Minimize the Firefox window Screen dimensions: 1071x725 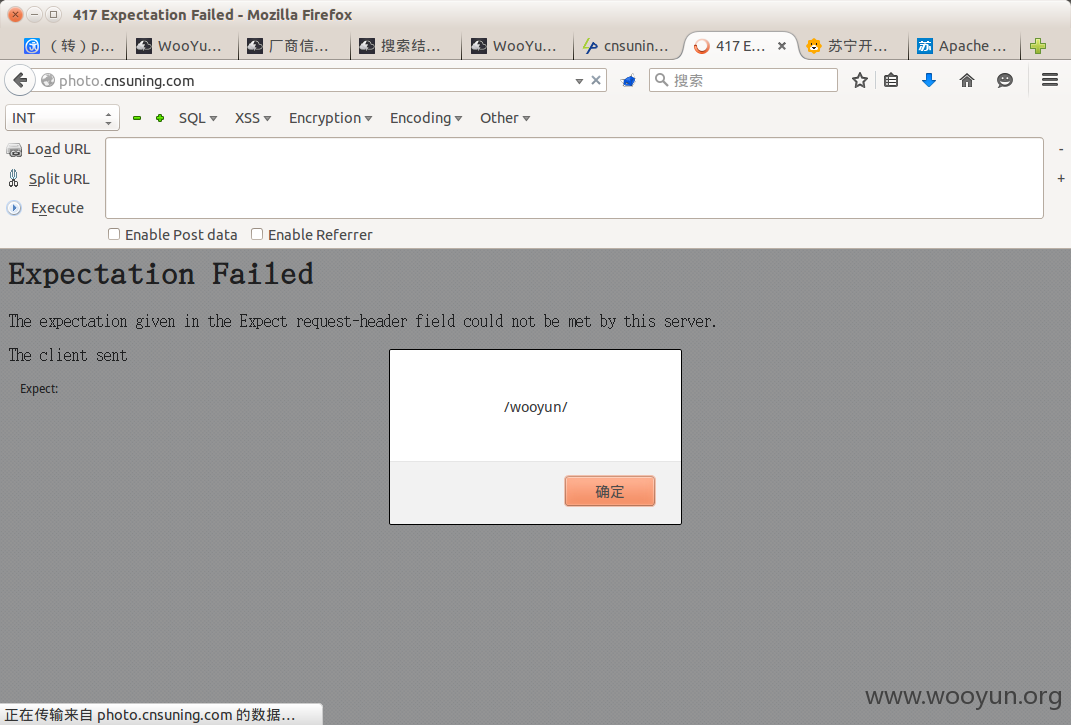tap(34, 14)
